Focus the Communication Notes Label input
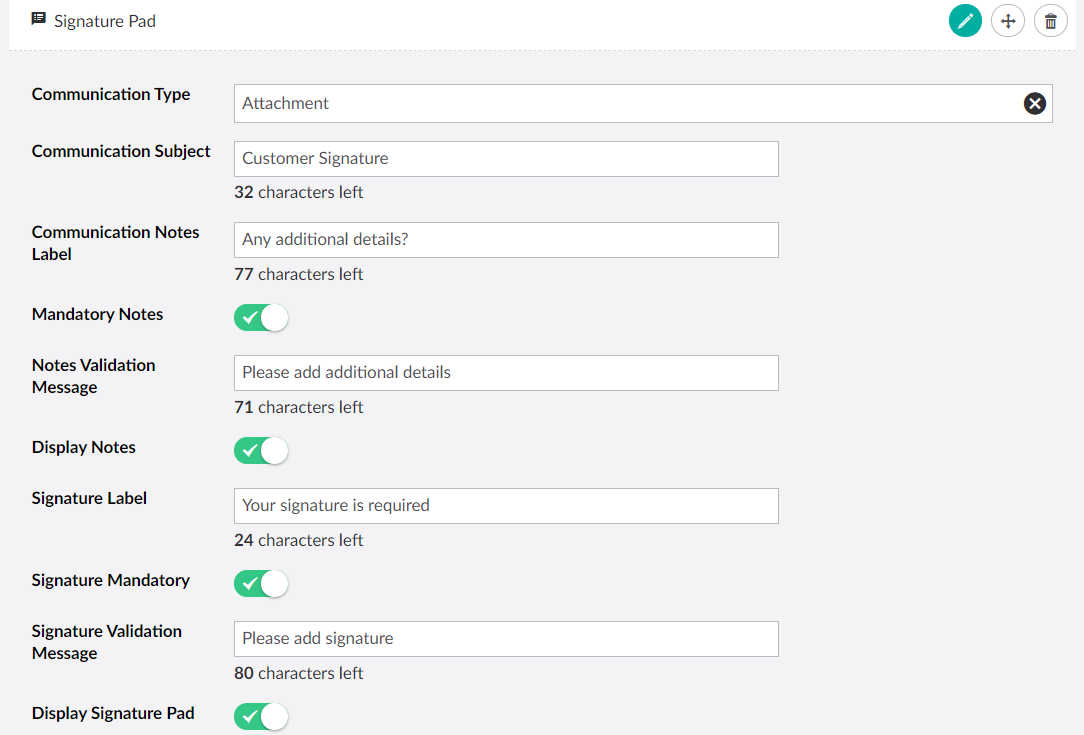 click(x=506, y=240)
